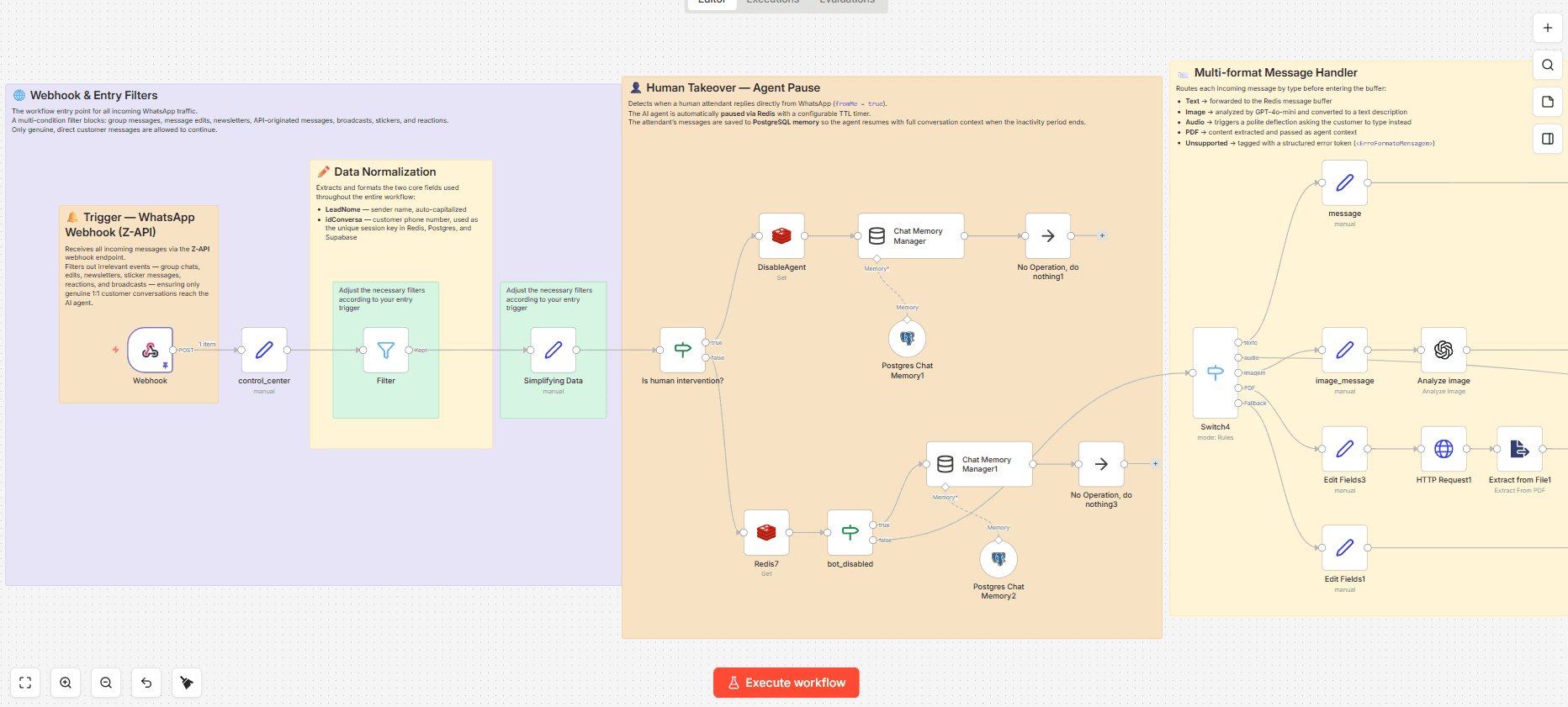1568x707 pixels.
Task: Select the Chat Memory Manager1 node
Action: point(979,464)
